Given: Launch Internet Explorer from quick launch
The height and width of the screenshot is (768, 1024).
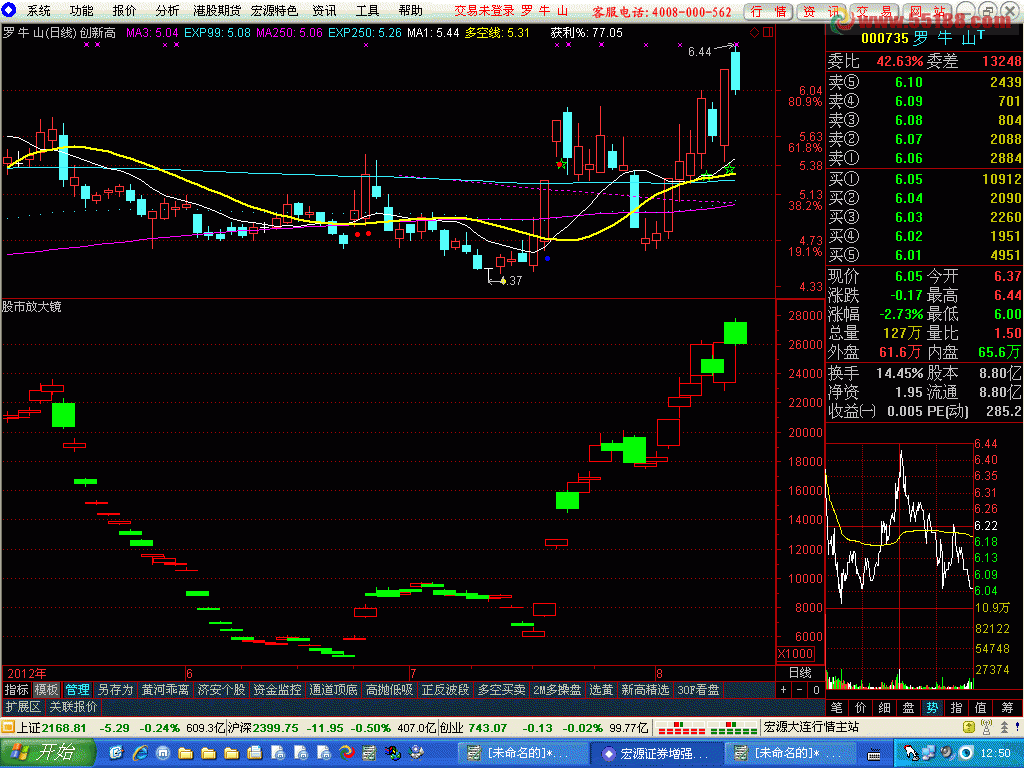Looking at the screenshot, I should pos(140,753).
